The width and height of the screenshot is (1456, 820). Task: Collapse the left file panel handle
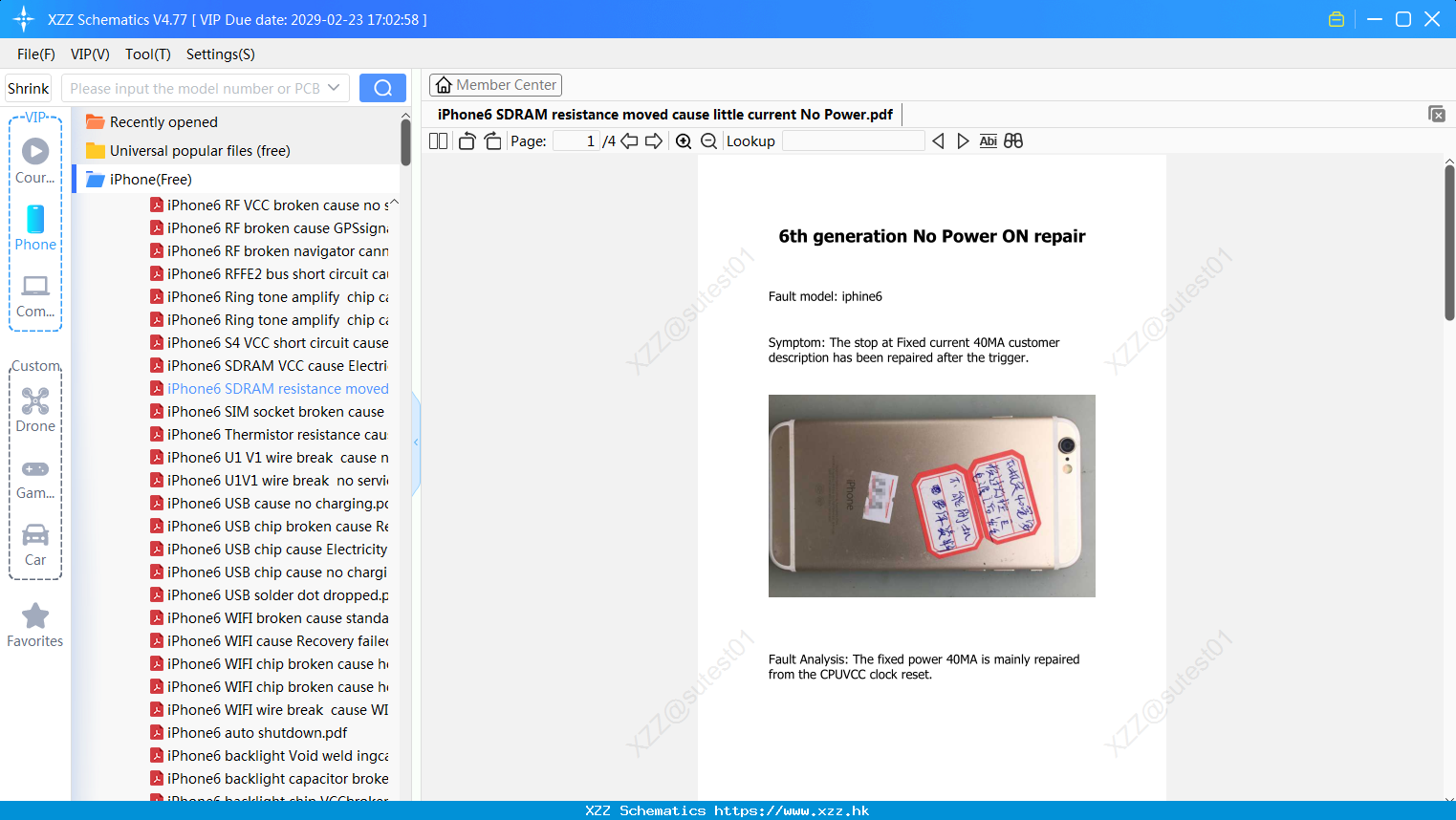pyautogui.click(x=416, y=442)
